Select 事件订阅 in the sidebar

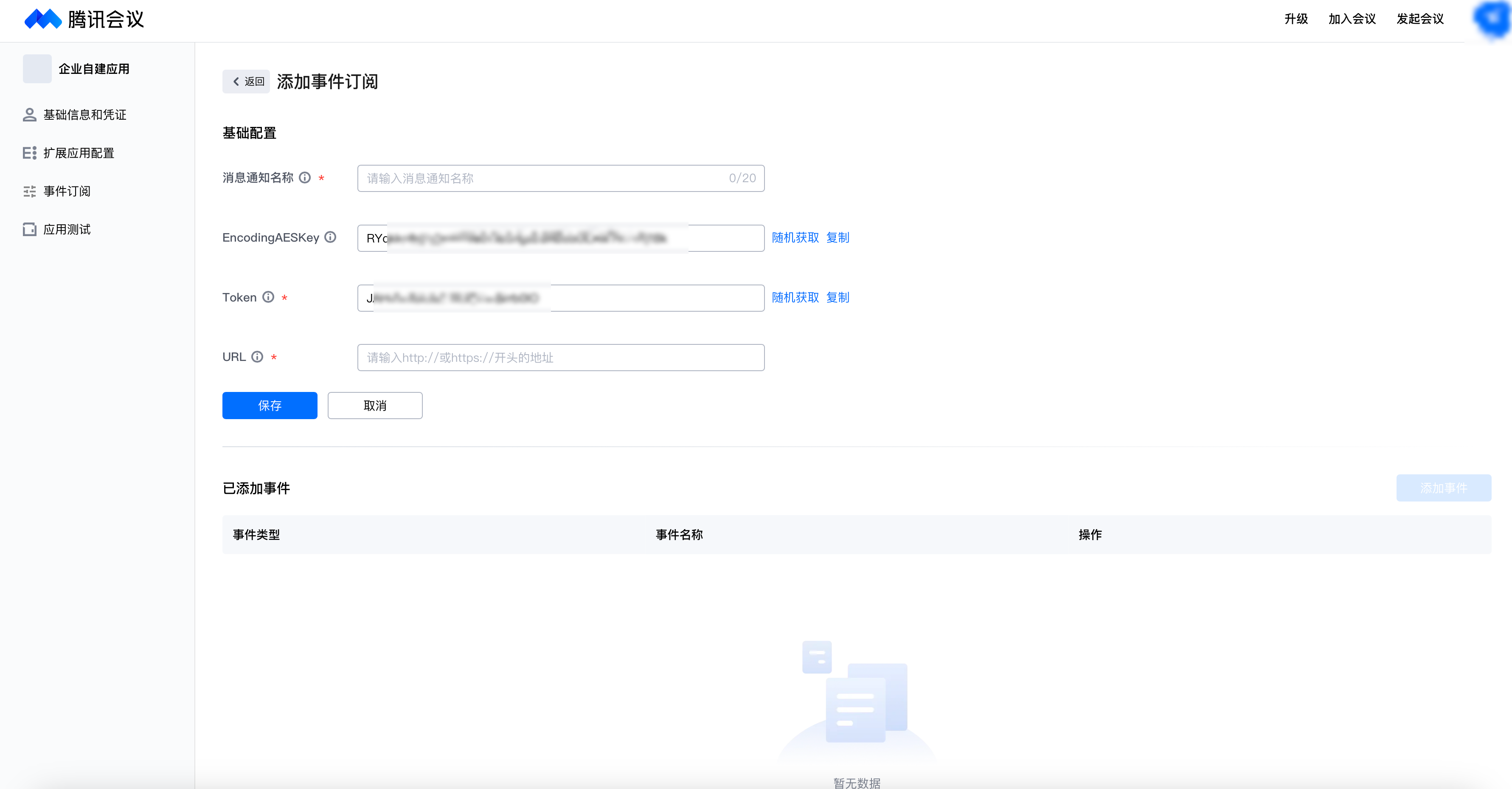click(57, 192)
